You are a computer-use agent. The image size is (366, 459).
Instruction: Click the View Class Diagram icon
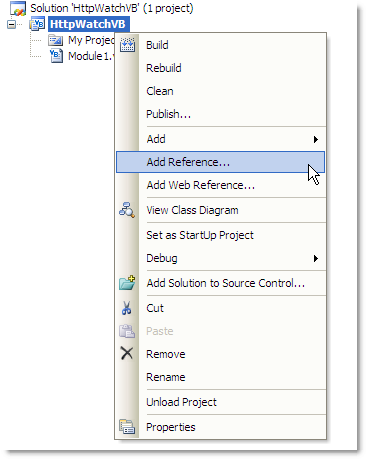point(127,210)
